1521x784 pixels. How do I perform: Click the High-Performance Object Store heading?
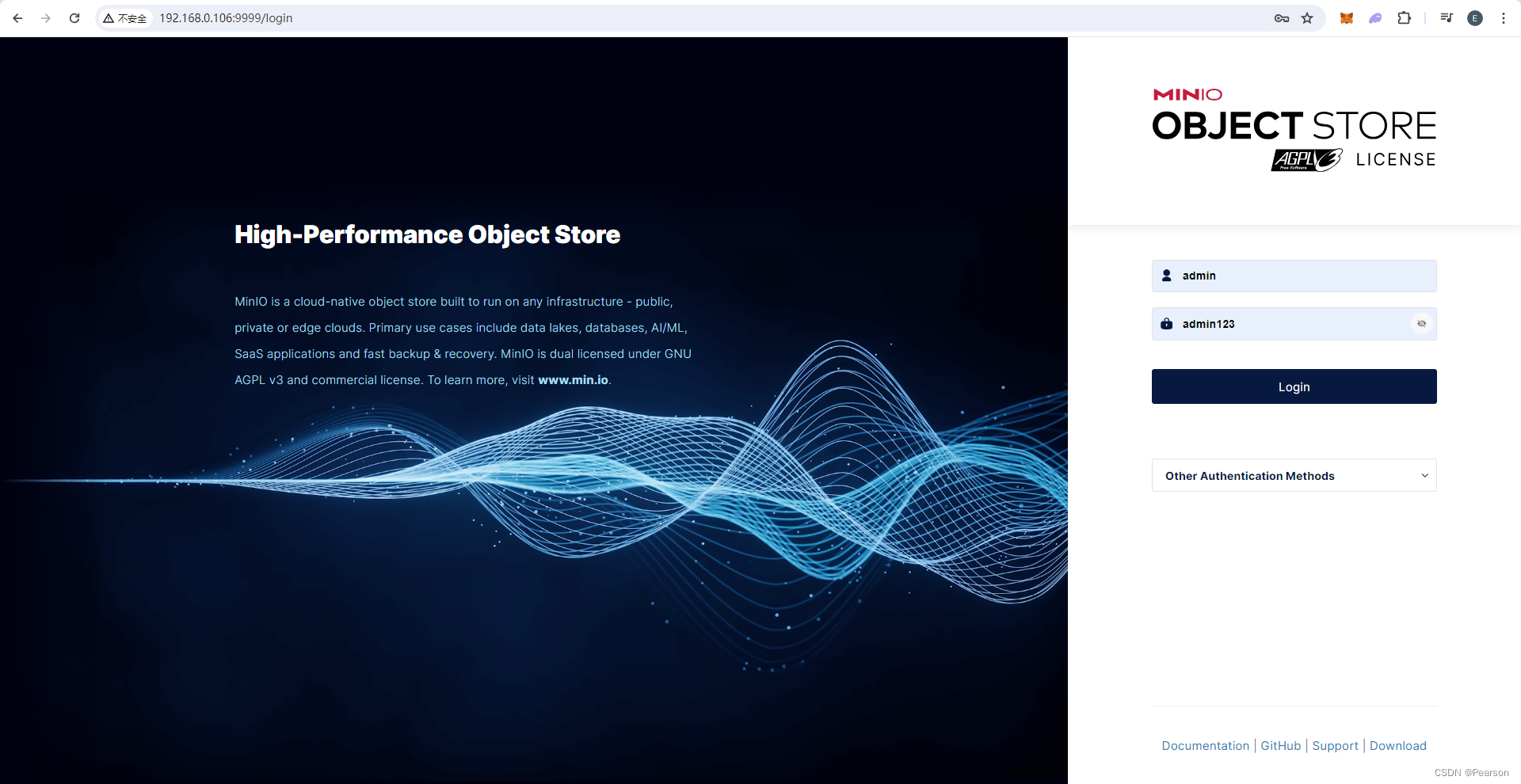point(428,235)
